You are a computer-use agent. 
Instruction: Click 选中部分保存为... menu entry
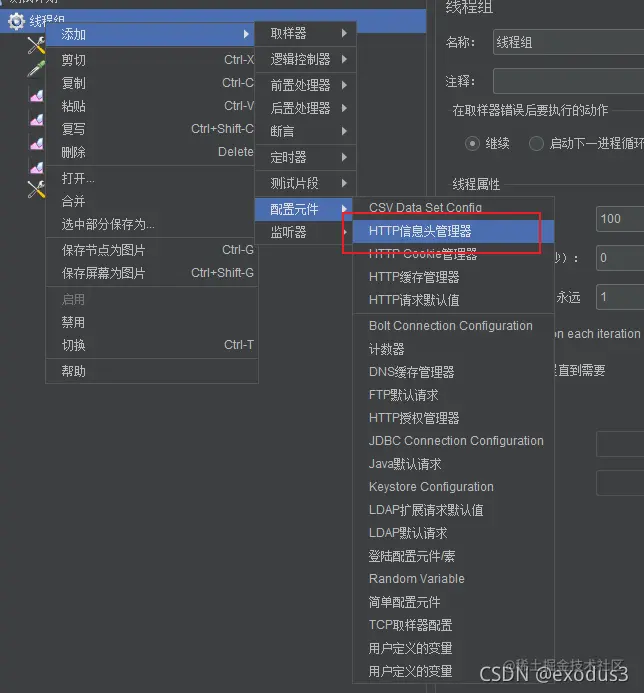click(x=152, y=224)
